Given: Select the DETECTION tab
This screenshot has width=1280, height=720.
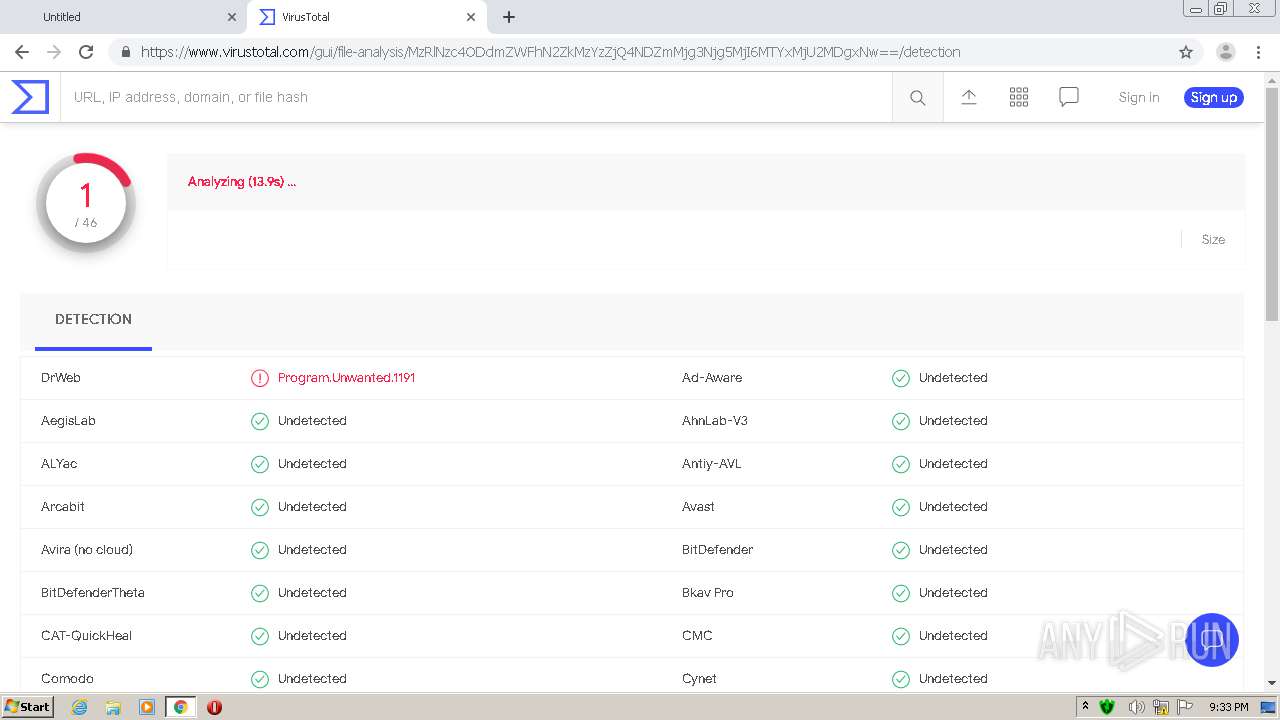Looking at the screenshot, I should [x=93, y=319].
